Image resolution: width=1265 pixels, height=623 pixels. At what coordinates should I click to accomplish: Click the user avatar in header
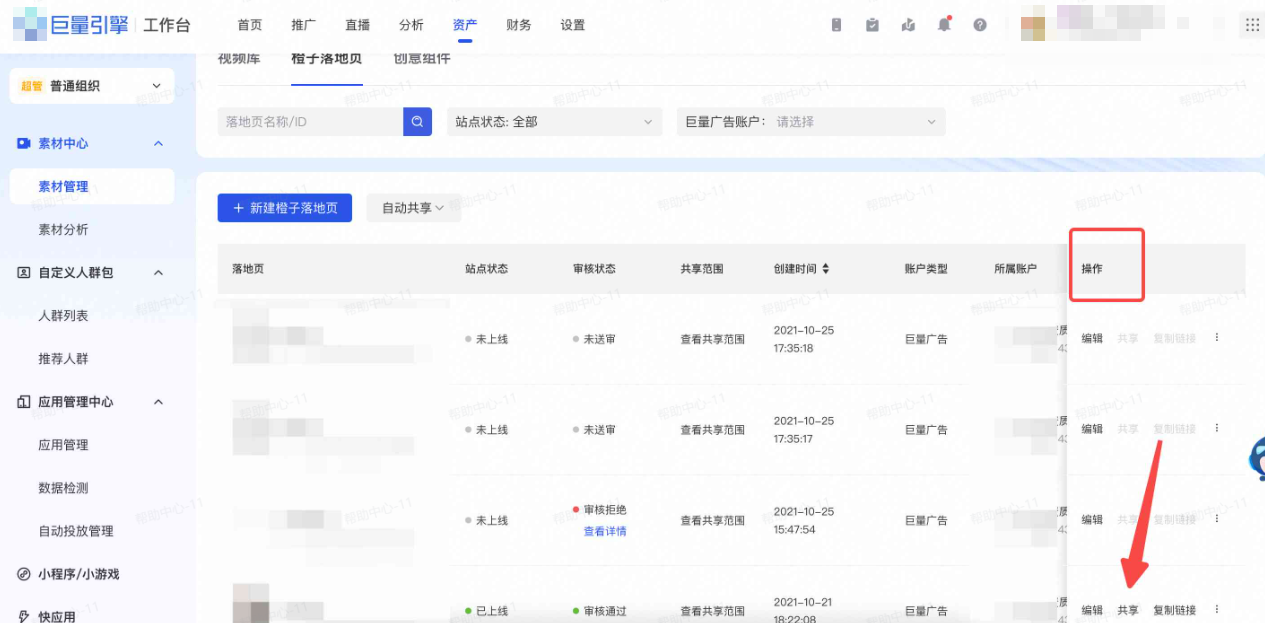point(1034,25)
